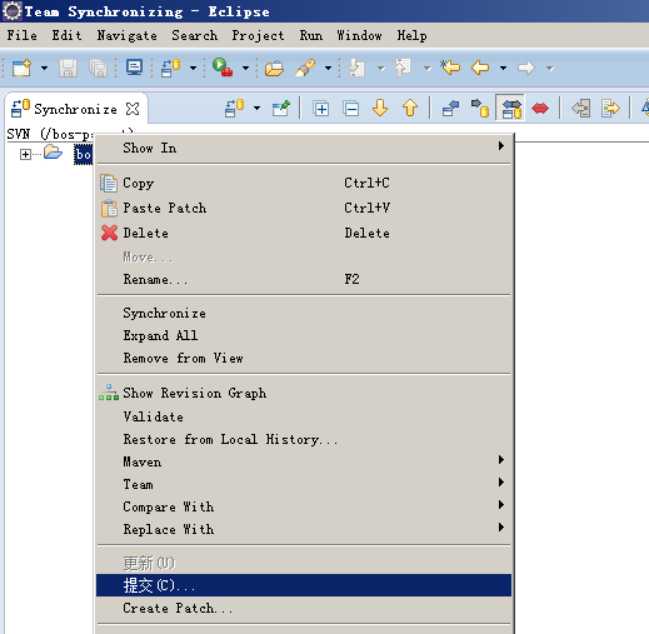Toggle Incoming mode icon
Viewport: 649px width, 634px height.
[450, 108]
